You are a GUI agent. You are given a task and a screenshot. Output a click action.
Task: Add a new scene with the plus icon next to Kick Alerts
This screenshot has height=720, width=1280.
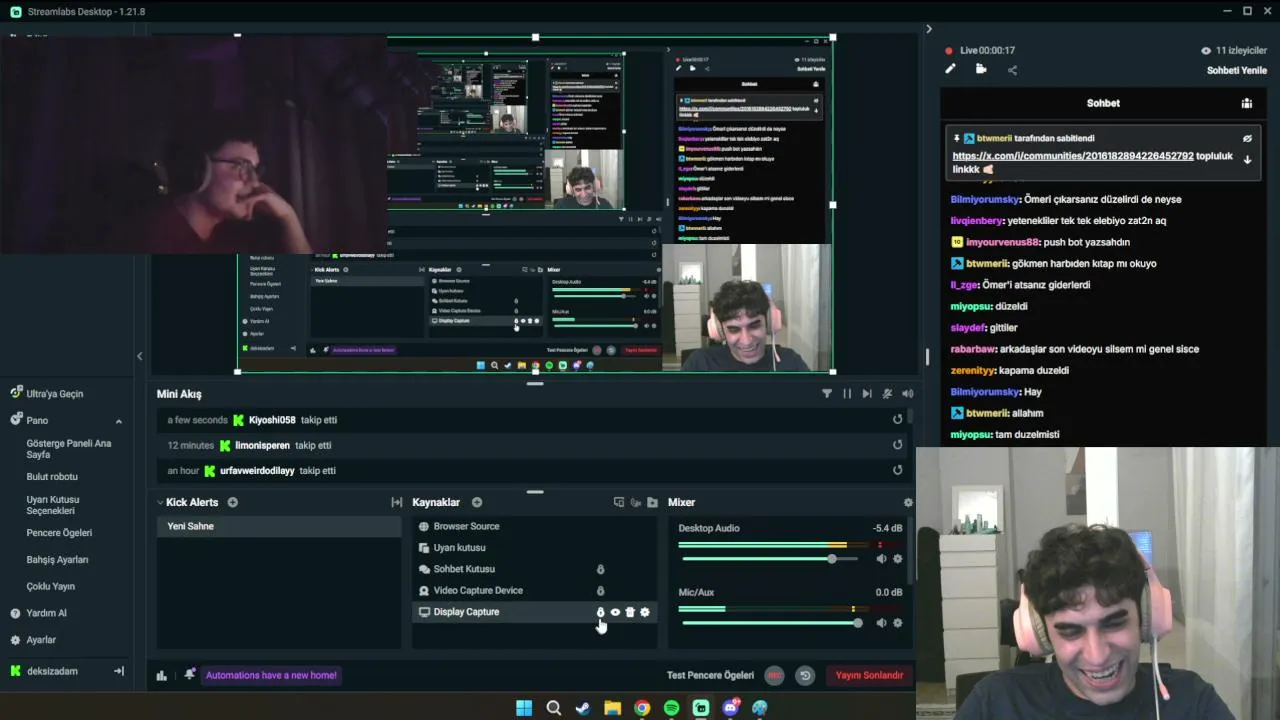(x=233, y=502)
